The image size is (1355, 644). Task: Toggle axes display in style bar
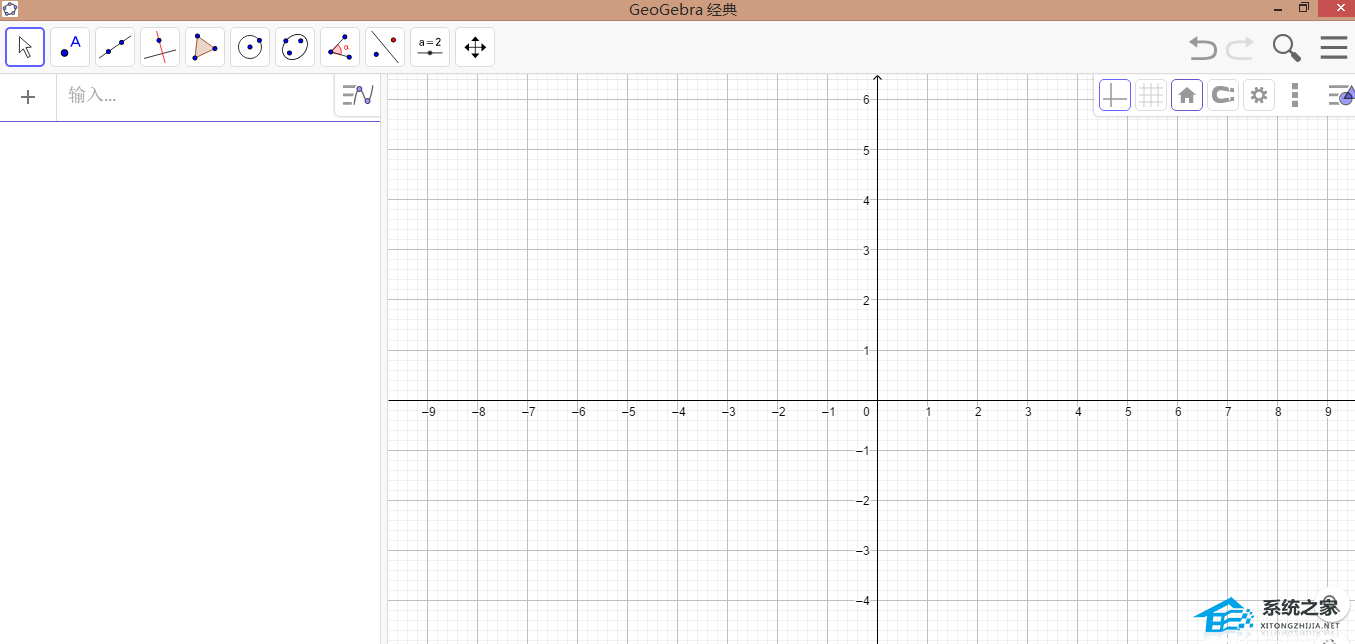(1115, 95)
